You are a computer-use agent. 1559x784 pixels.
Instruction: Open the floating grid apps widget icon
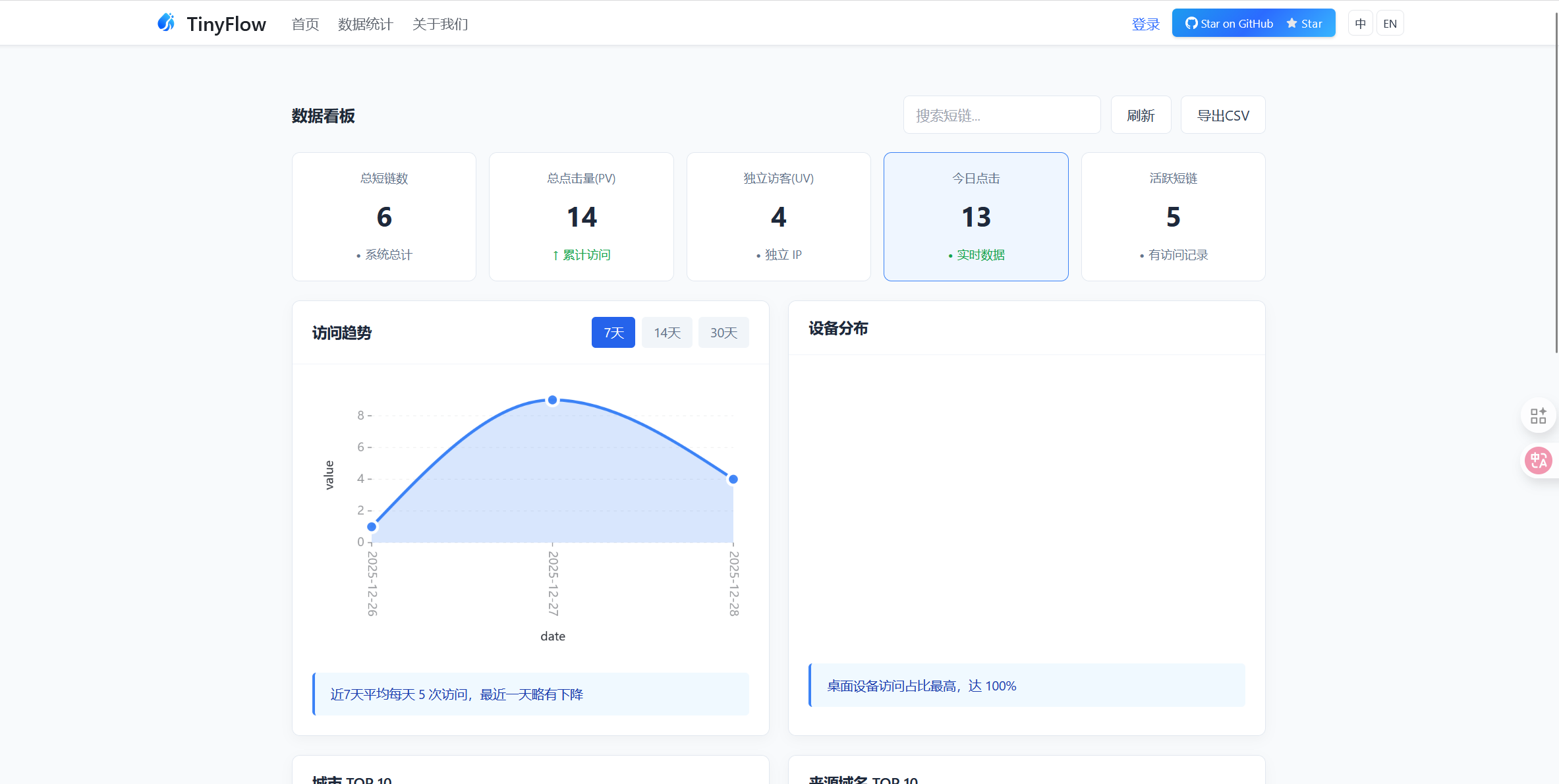pyautogui.click(x=1538, y=416)
